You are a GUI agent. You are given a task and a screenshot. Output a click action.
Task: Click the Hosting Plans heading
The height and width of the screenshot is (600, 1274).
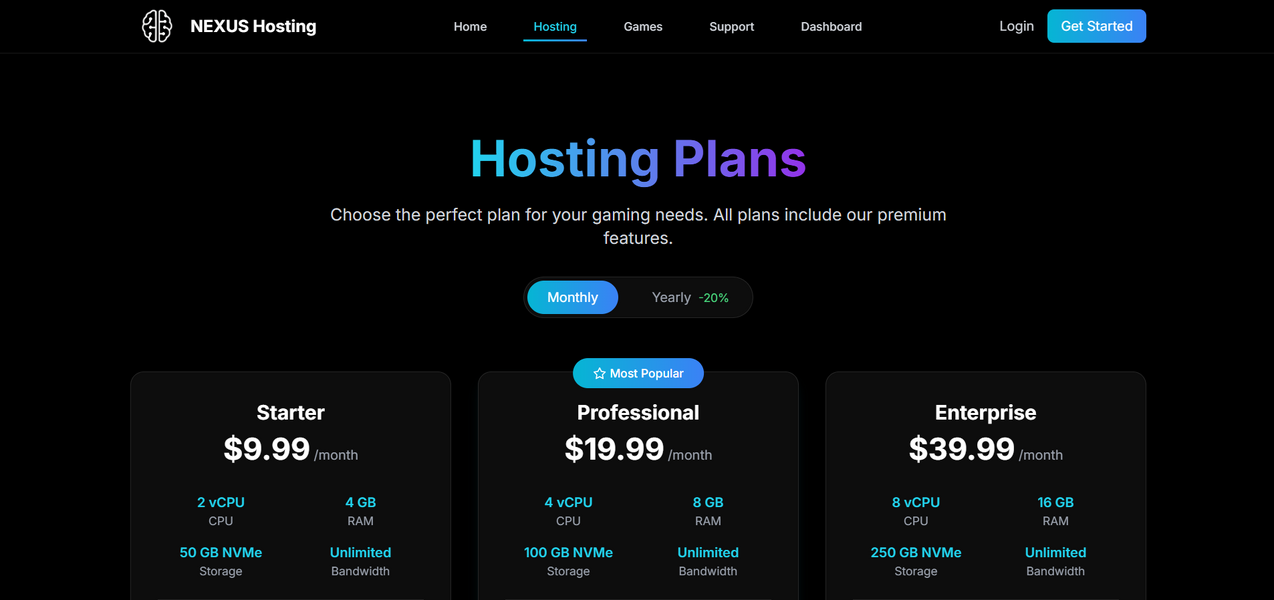(x=638, y=159)
